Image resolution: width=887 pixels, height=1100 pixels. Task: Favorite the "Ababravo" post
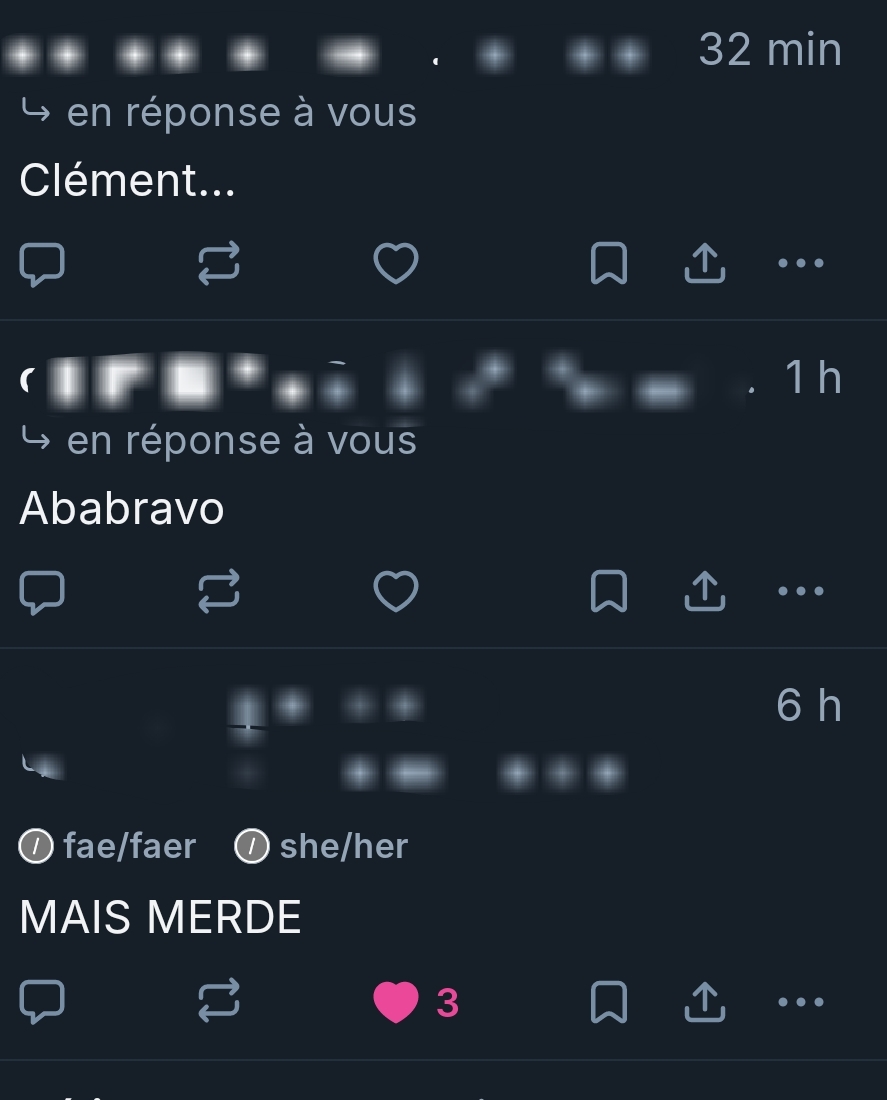click(396, 591)
